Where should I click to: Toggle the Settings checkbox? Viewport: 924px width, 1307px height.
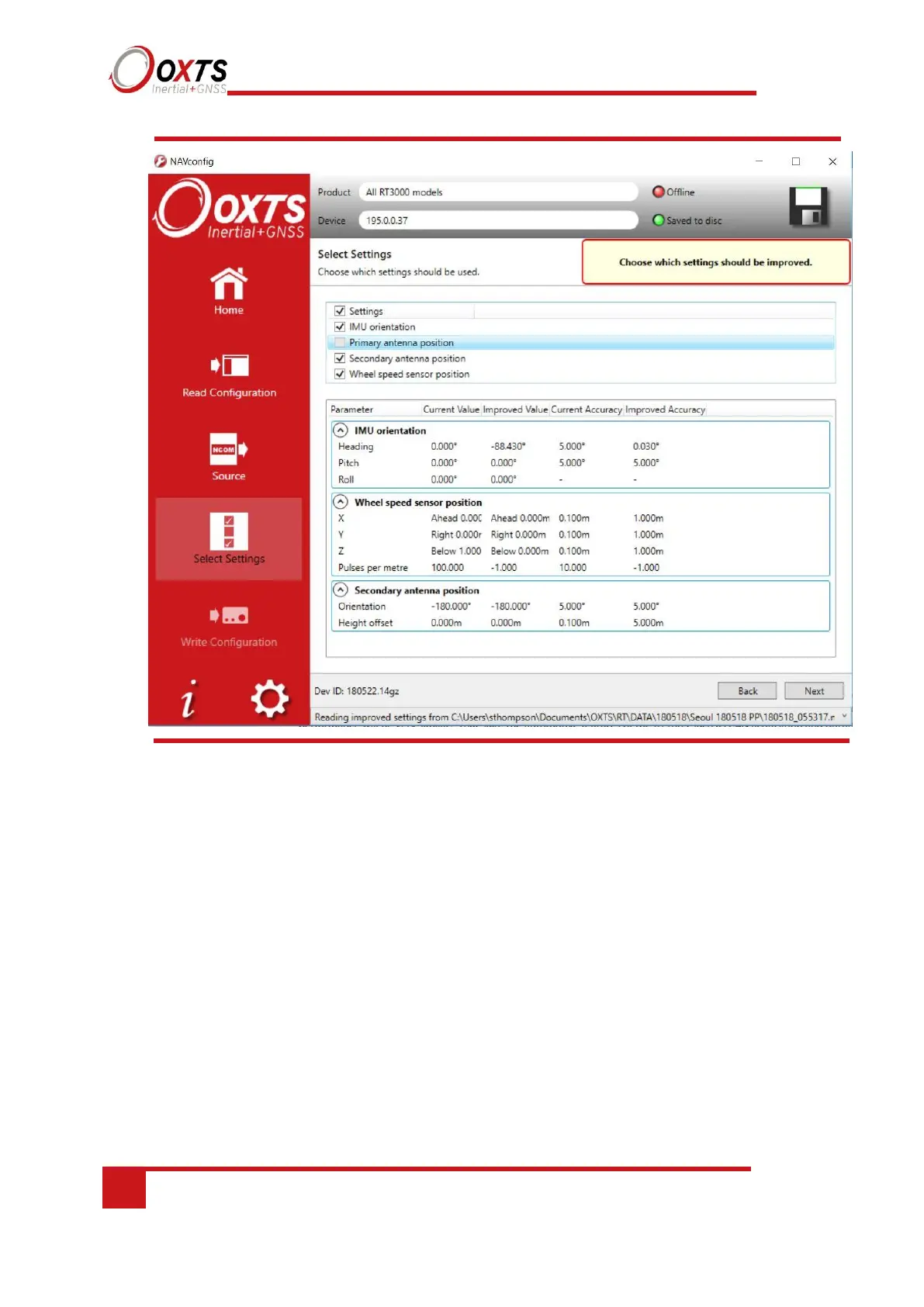(340, 311)
